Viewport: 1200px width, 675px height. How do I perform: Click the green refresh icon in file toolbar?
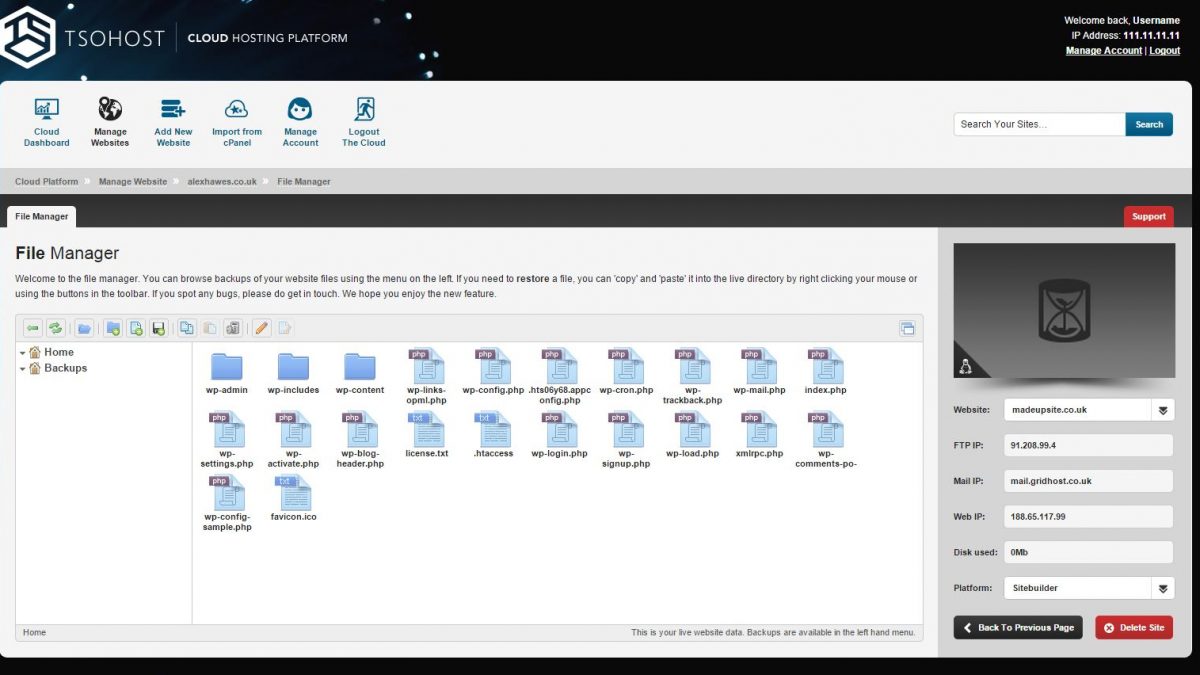pyautogui.click(x=56, y=328)
